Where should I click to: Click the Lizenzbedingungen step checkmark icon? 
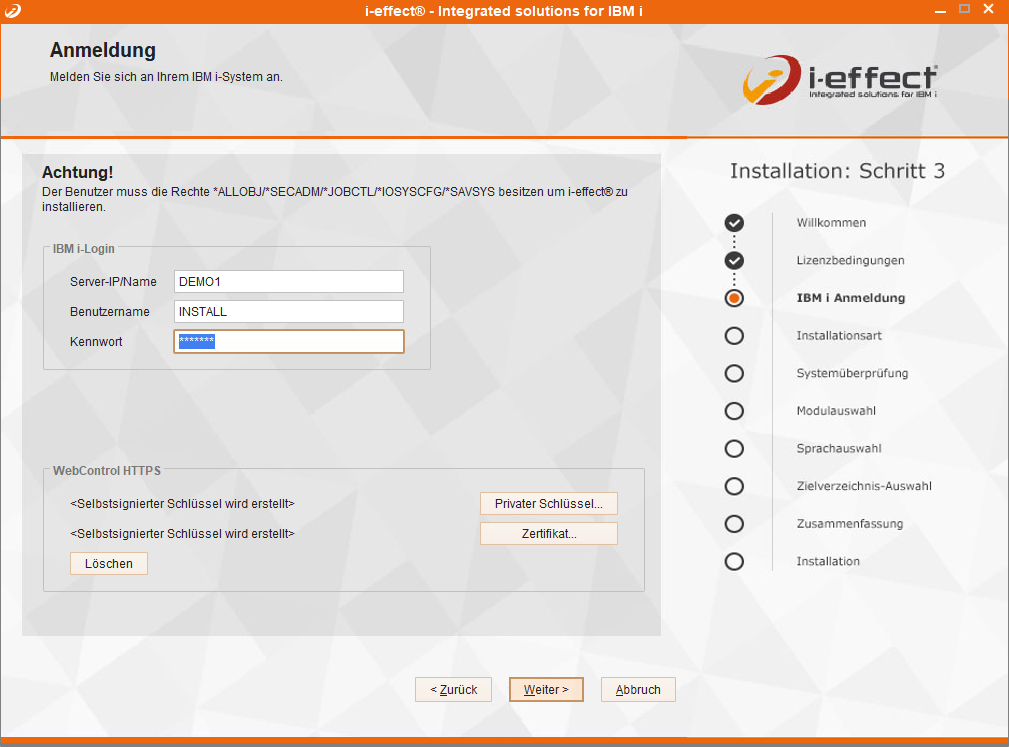(x=734, y=260)
